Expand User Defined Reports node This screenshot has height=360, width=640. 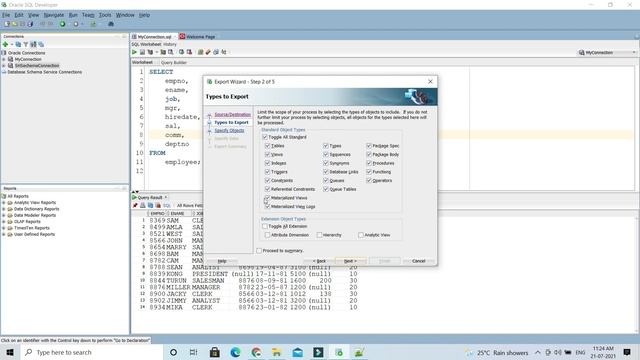4,234
